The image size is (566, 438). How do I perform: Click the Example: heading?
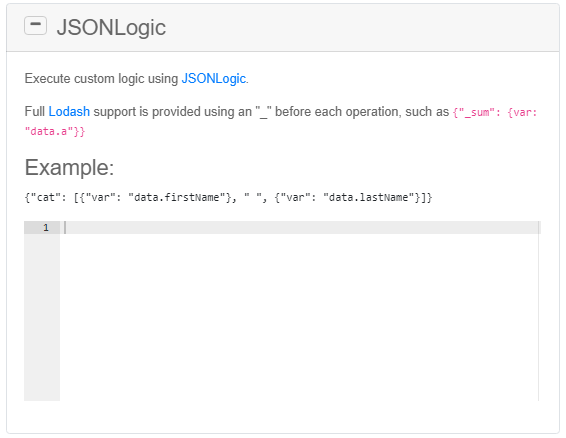(69, 168)
